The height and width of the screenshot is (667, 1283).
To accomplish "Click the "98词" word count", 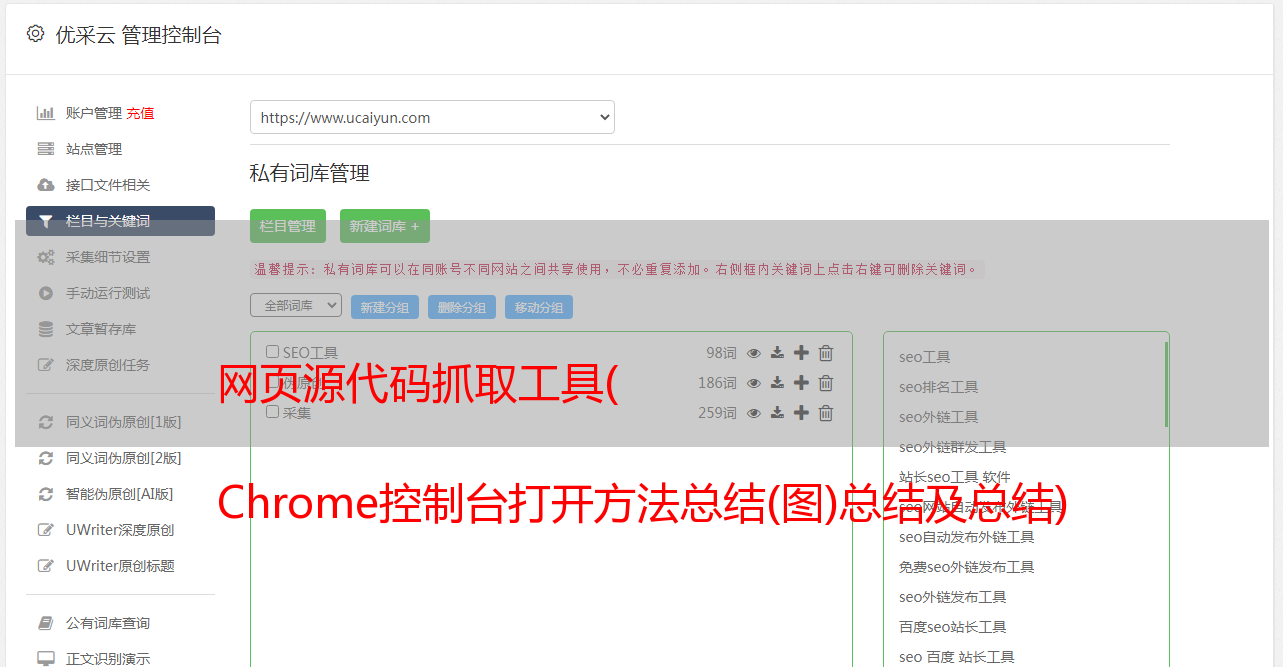I will tap(721, 353).
